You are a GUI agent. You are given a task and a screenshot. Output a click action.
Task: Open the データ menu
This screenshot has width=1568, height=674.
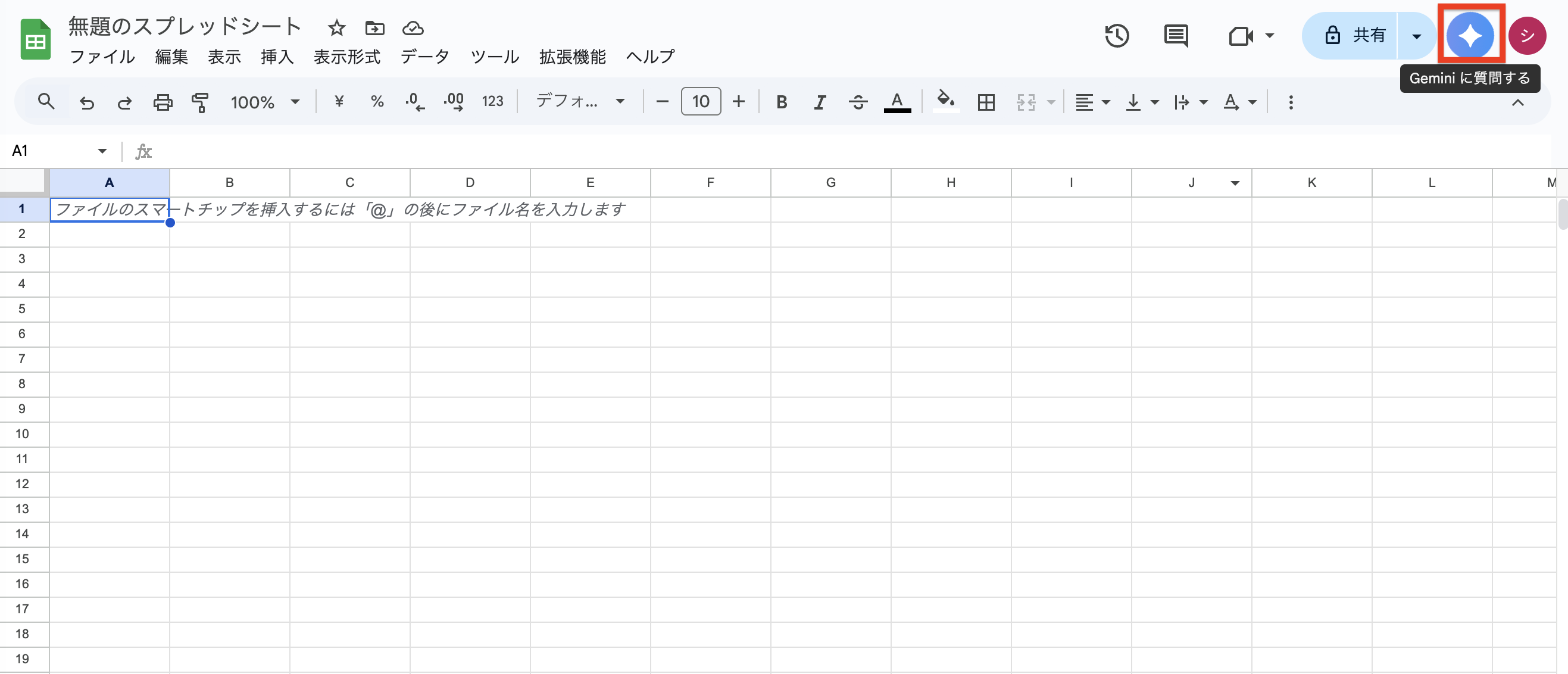point(424,57)
